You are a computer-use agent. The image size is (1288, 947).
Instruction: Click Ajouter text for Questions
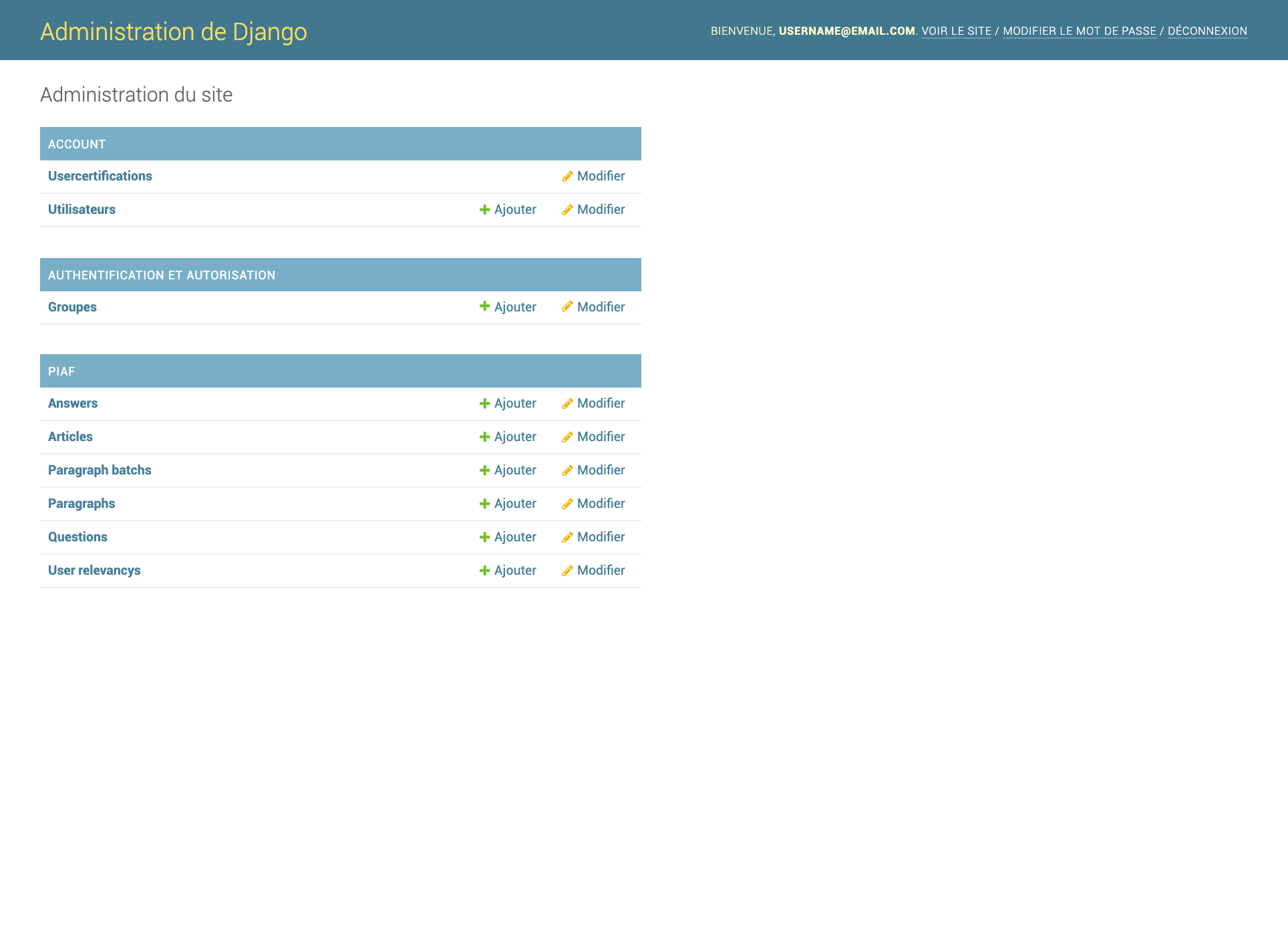click(515, 537)
